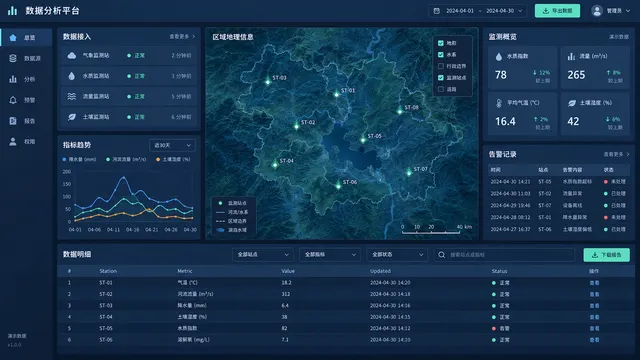Uncheck the second map layer checkbox (water system)
Screen dimensions: 640x360
[x=441, y=54]
